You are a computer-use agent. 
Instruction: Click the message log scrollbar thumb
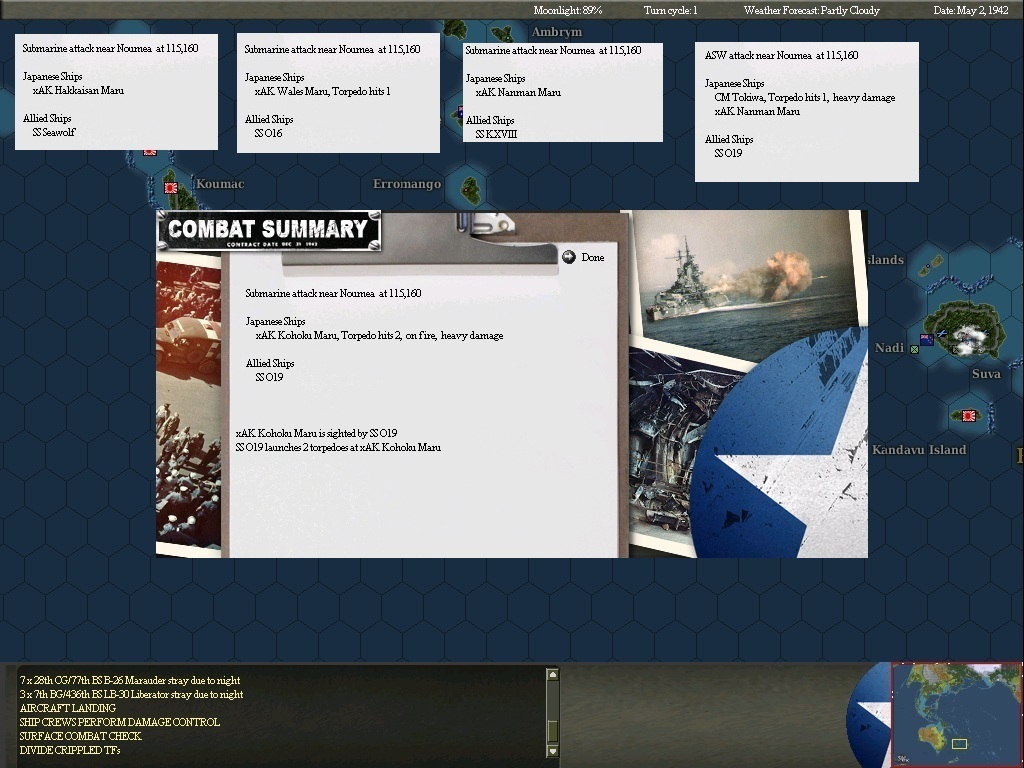pos(552,731)
